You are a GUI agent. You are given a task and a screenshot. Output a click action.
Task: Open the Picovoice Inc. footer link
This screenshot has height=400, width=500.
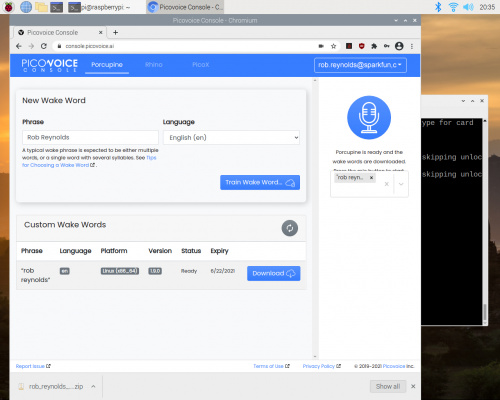point(394,366)
